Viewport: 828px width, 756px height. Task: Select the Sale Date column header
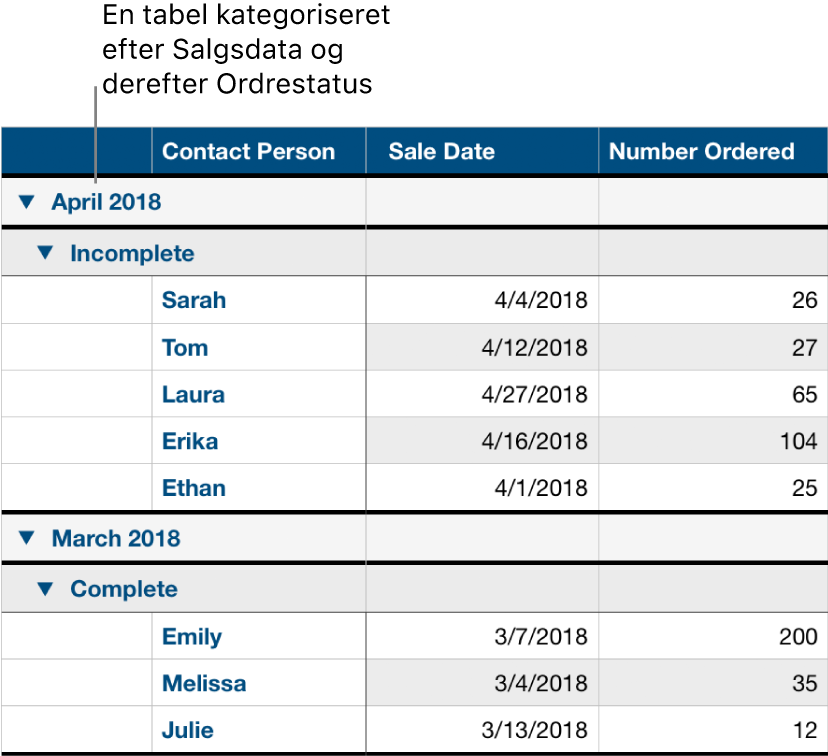442,152
